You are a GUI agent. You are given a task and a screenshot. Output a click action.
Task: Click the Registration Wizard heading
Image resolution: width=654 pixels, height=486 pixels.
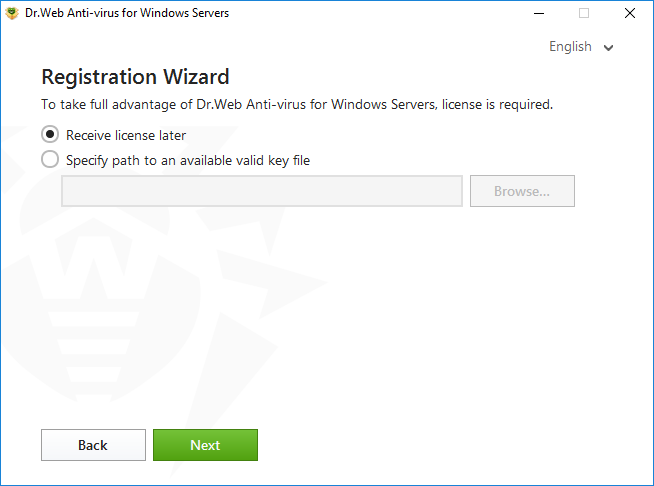tap(135, 77)
